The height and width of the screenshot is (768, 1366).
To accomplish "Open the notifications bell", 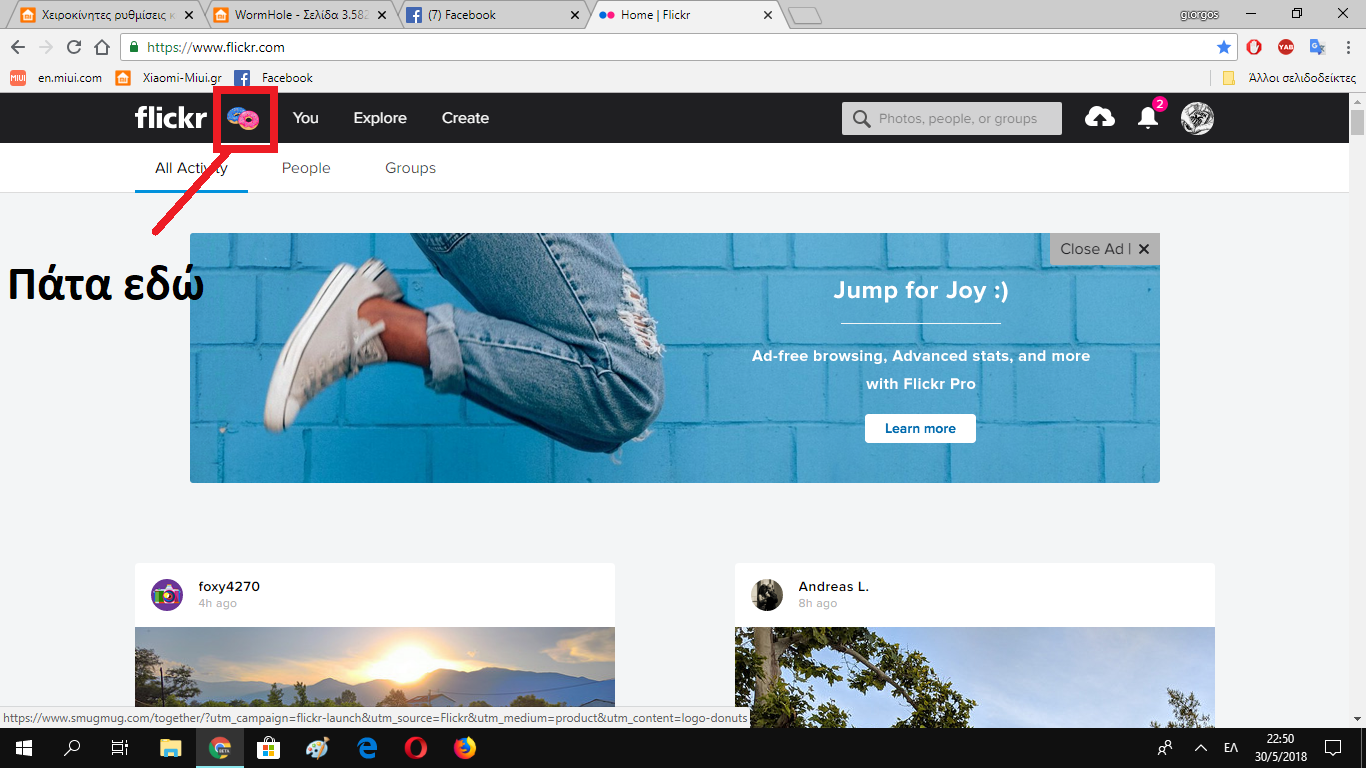I will coord(1148,118).
